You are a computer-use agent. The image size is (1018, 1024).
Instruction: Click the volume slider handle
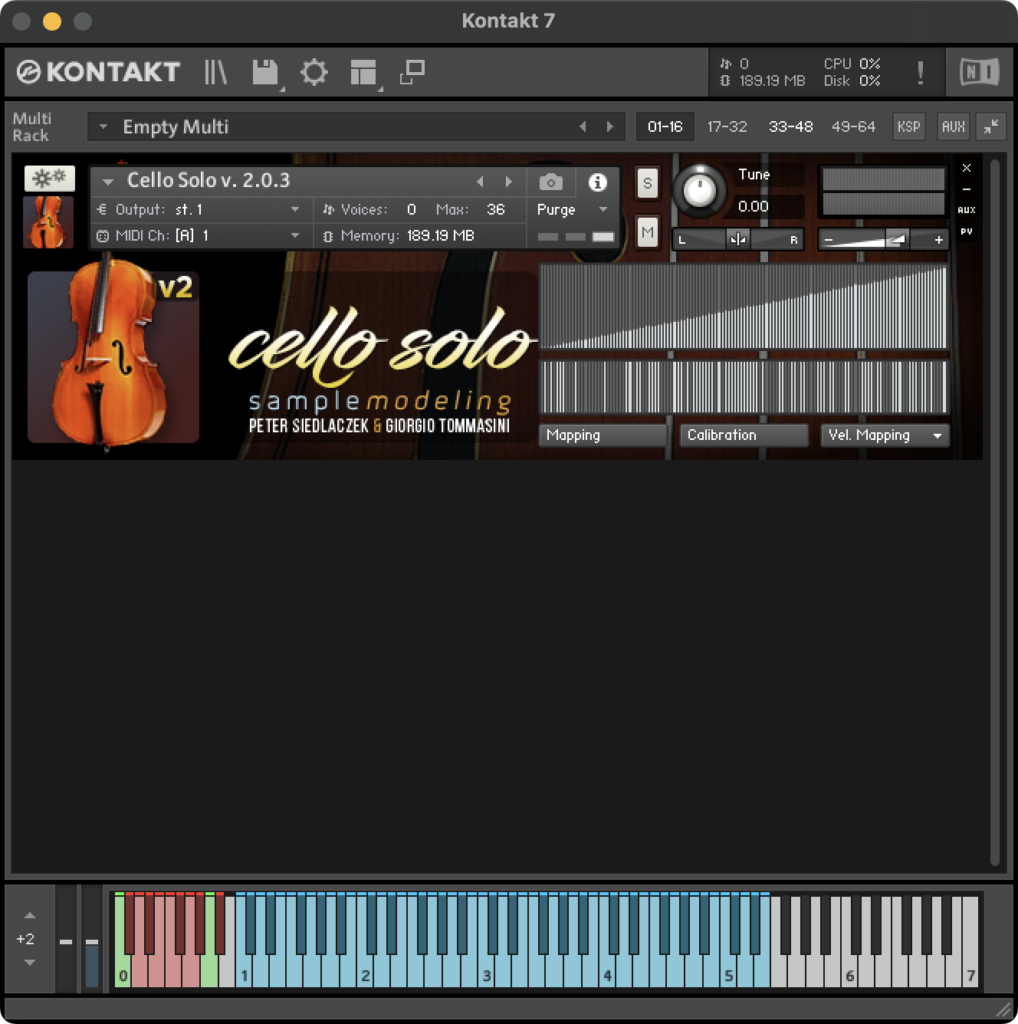point(898,240)
